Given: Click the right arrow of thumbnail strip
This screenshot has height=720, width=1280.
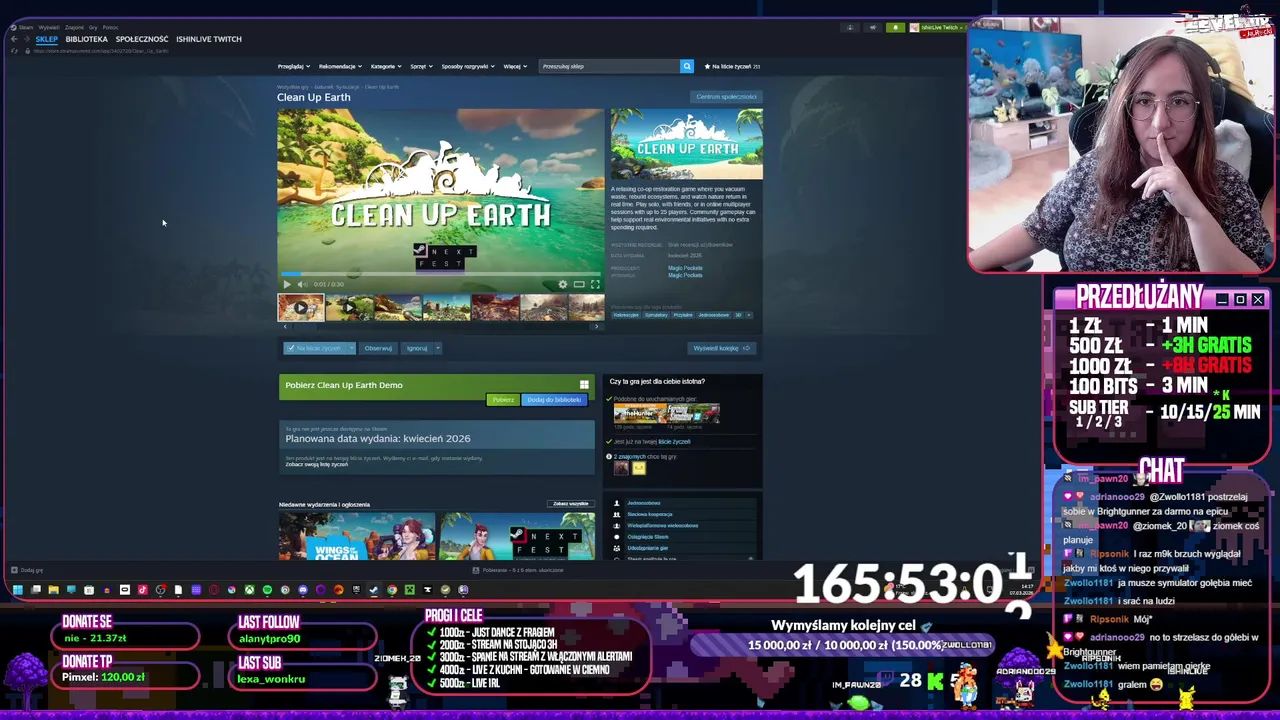Looking at the screenshot, I should tap(597, 326).
